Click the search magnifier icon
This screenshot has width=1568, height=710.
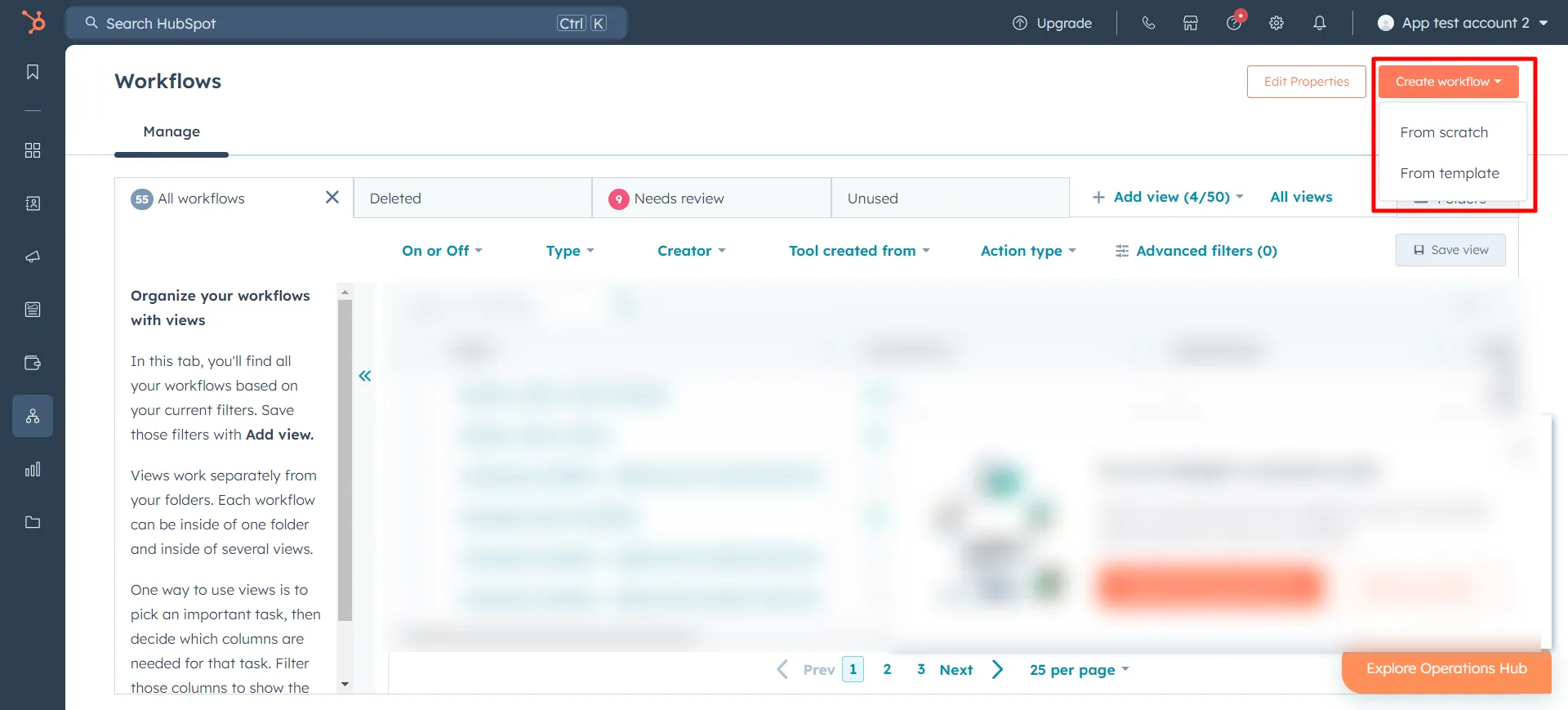pos(91,23)
